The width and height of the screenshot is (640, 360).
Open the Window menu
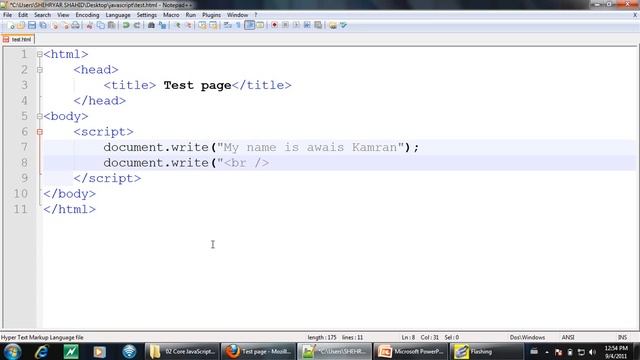coord(237,15)
